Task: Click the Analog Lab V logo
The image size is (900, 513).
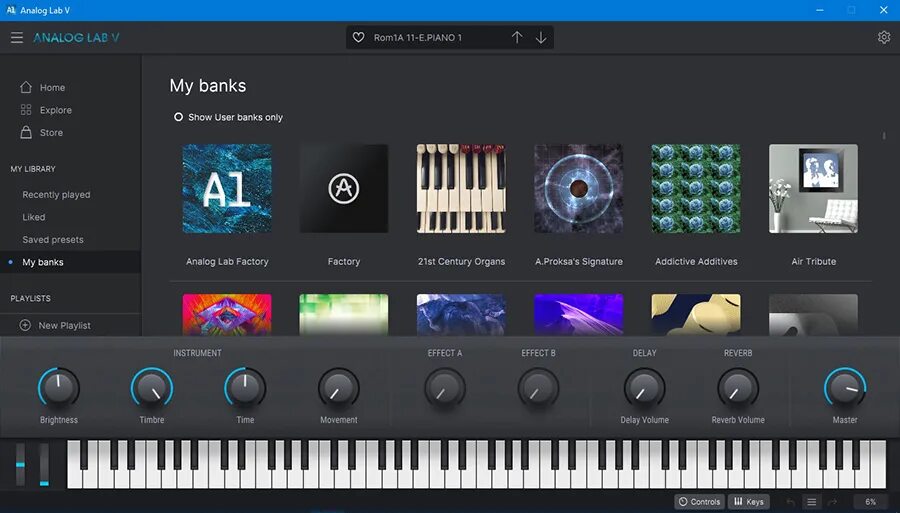Action: pos(76,38)
